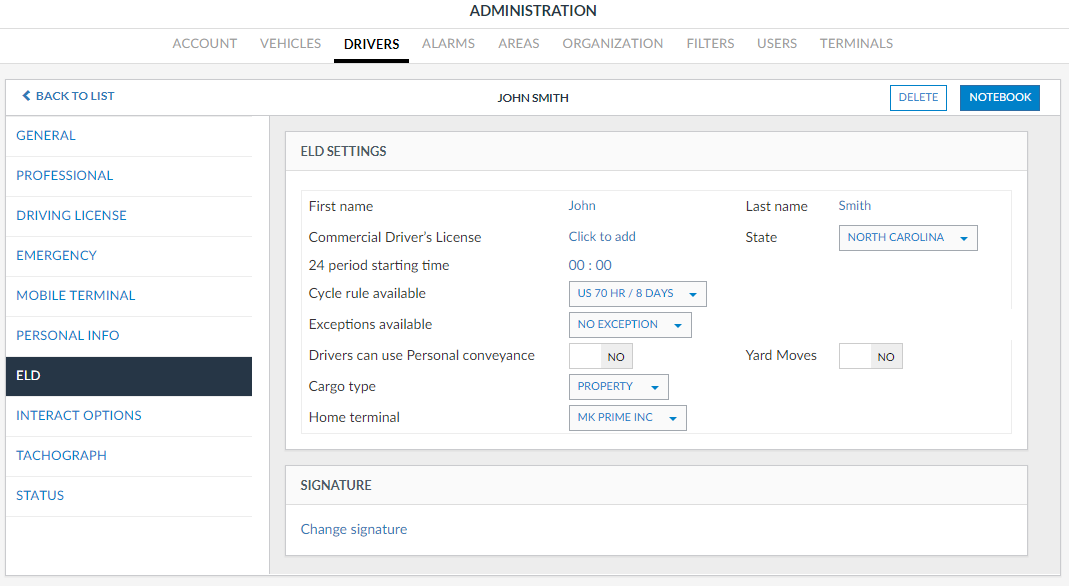Open the driver Notebook
Image resolution: width=1069 pixels, height=586 pixels.
coord(999,98)
